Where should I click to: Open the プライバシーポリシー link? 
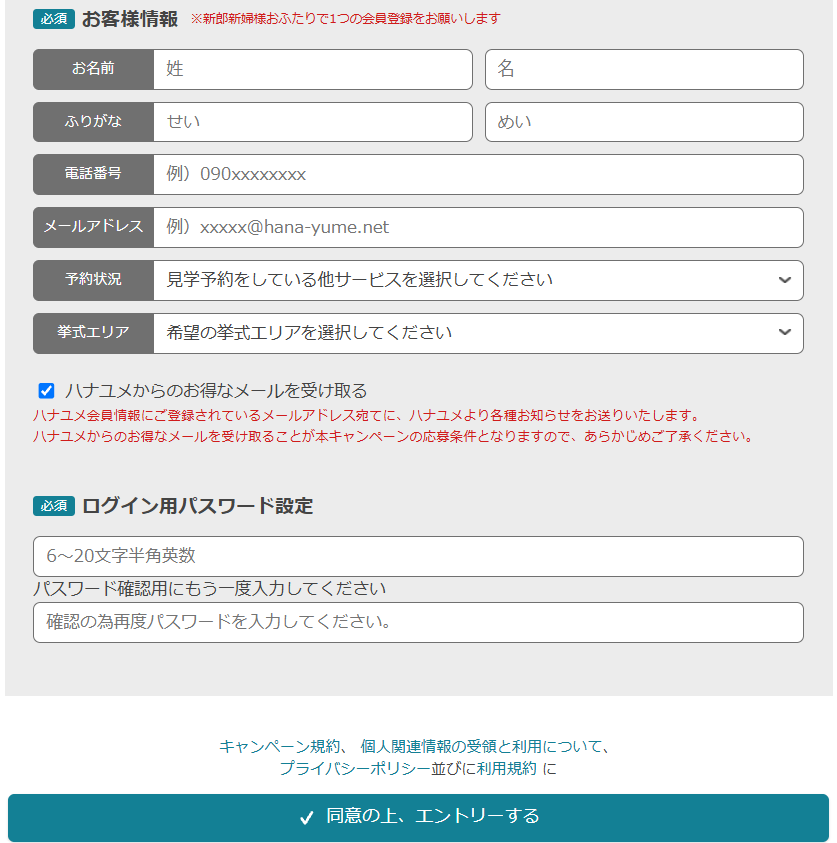(355, 768)
